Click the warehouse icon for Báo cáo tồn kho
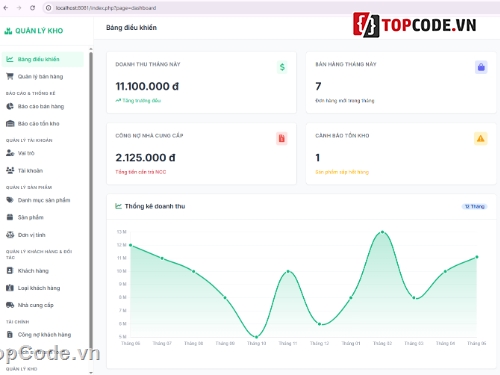 tap(10, 124)
